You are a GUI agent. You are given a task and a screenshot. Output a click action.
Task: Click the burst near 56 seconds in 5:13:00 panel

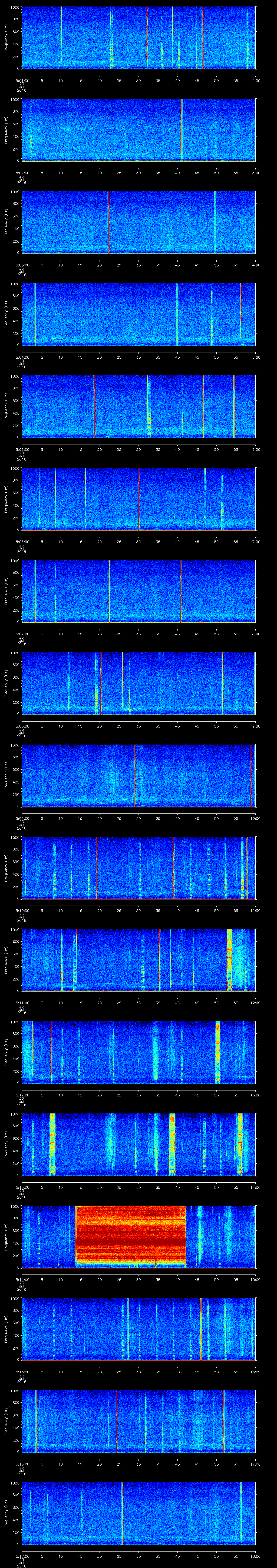(x=240, y=1144)
